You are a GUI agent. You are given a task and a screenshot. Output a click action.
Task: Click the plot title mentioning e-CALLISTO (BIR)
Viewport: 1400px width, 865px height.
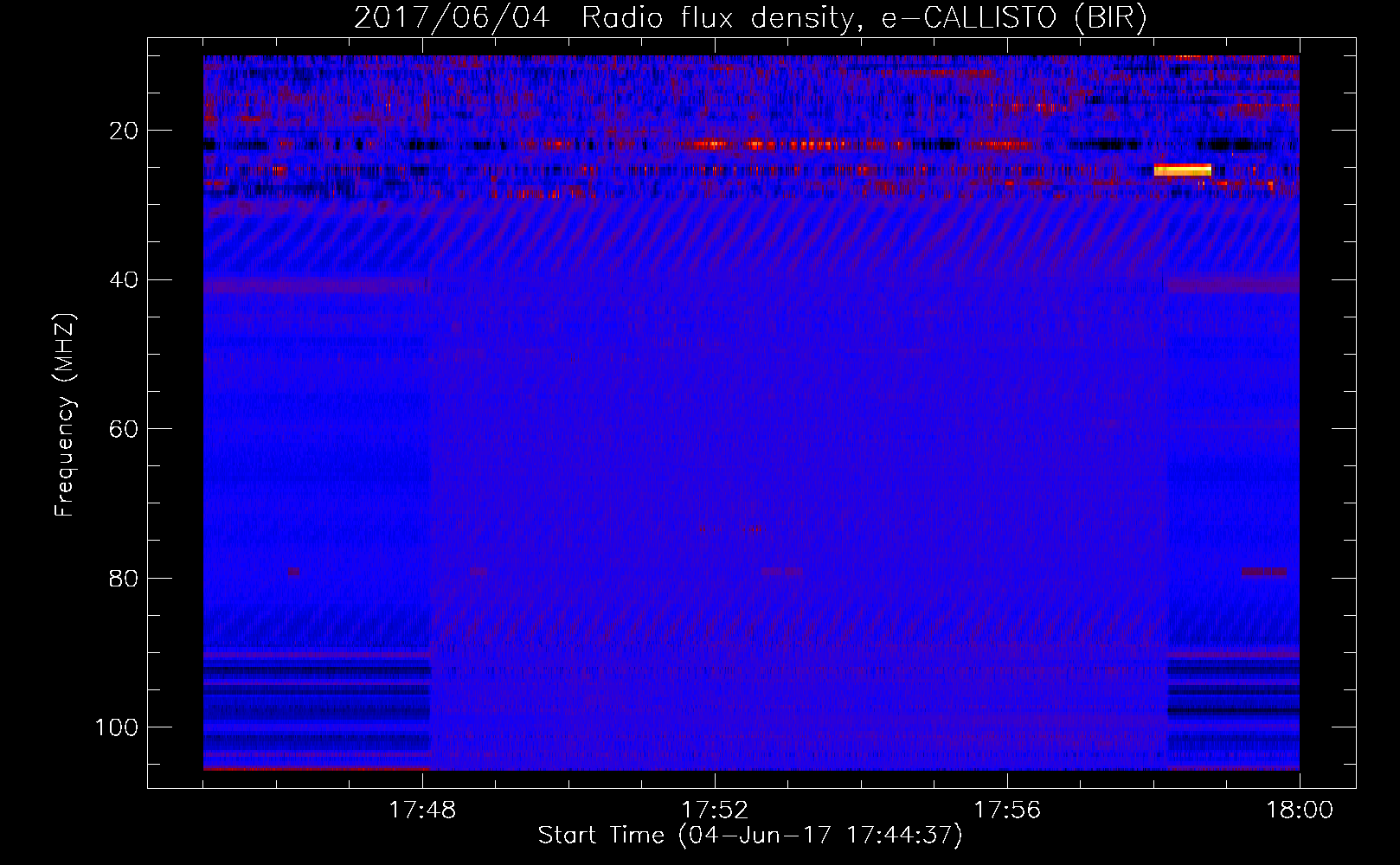tap(750, 18)
